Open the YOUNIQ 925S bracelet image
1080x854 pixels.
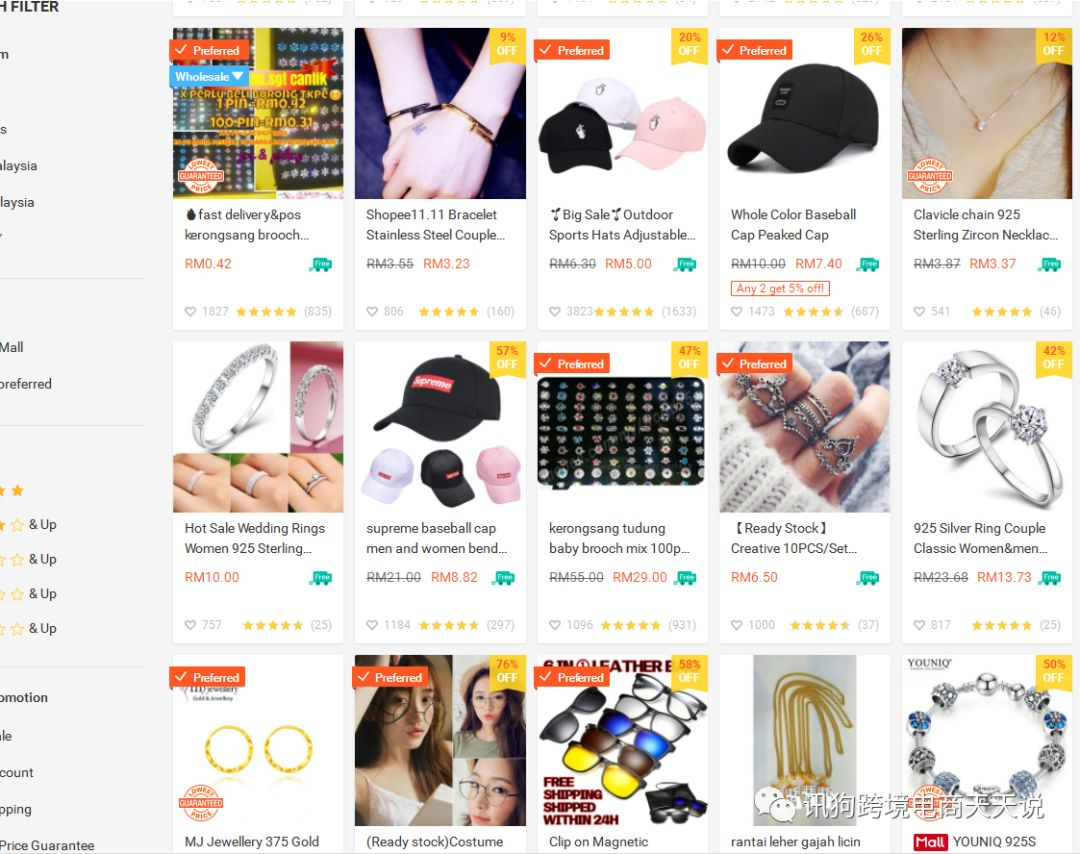point(986,740)
